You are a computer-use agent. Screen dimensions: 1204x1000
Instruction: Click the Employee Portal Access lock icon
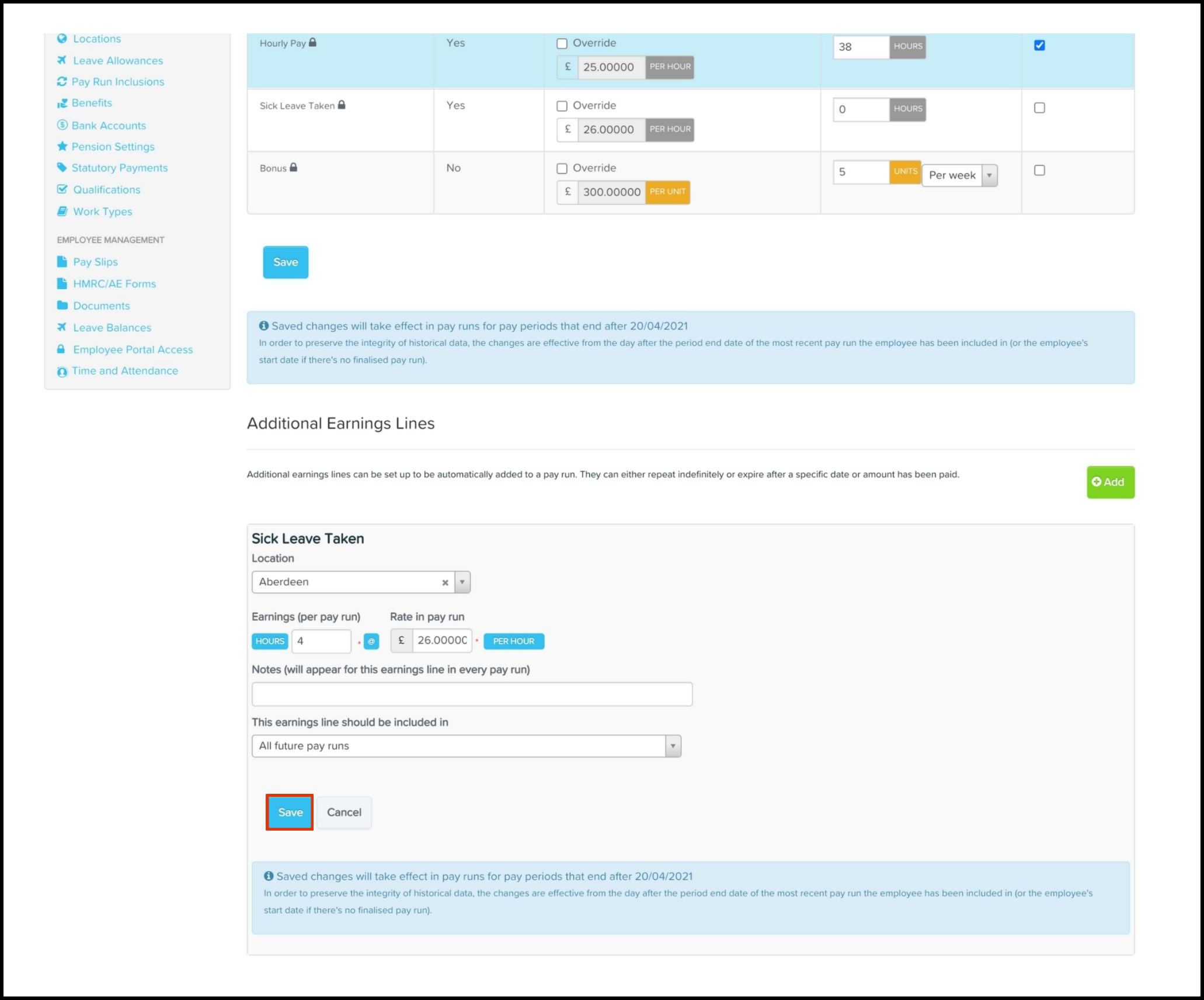coord(61,349)
